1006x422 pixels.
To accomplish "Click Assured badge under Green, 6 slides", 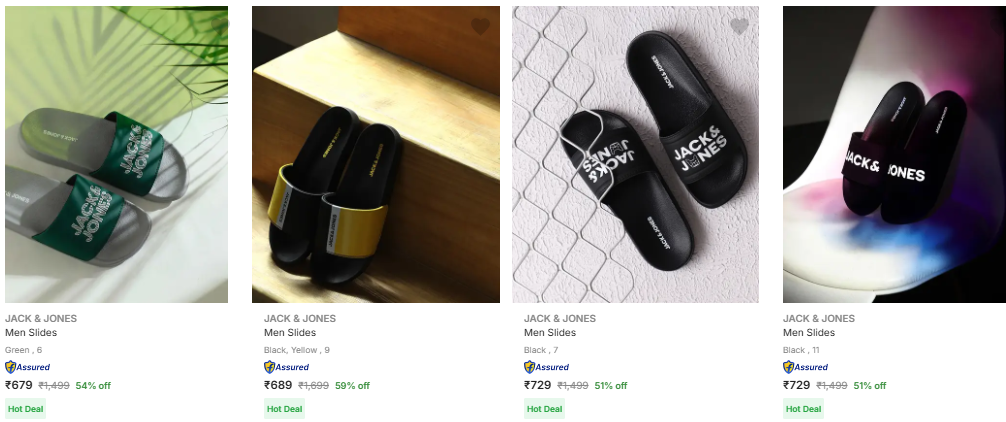I will (x=28, y=367).
